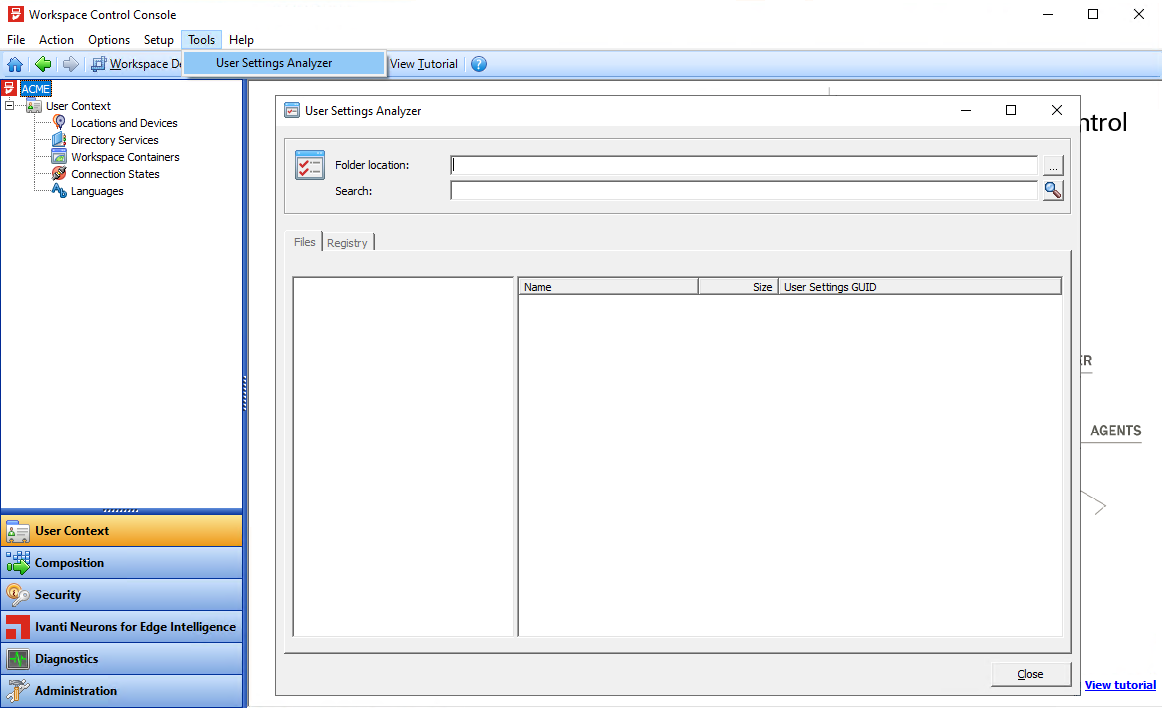Image resolution: width=1162 pixels, height=708 pixels.
Task: Click the Diagnostics monitor icon
Action: 18,658
